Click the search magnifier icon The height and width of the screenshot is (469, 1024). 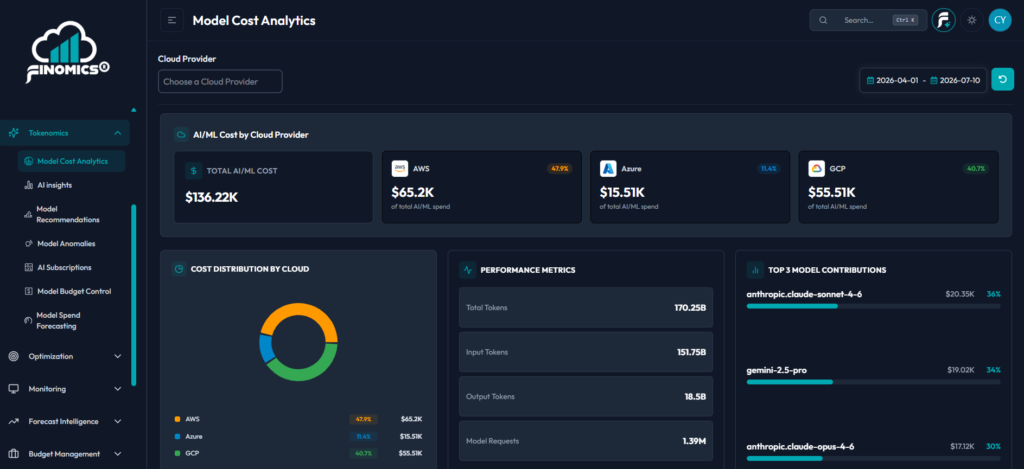pyautogui.click(x=824, y=20)
